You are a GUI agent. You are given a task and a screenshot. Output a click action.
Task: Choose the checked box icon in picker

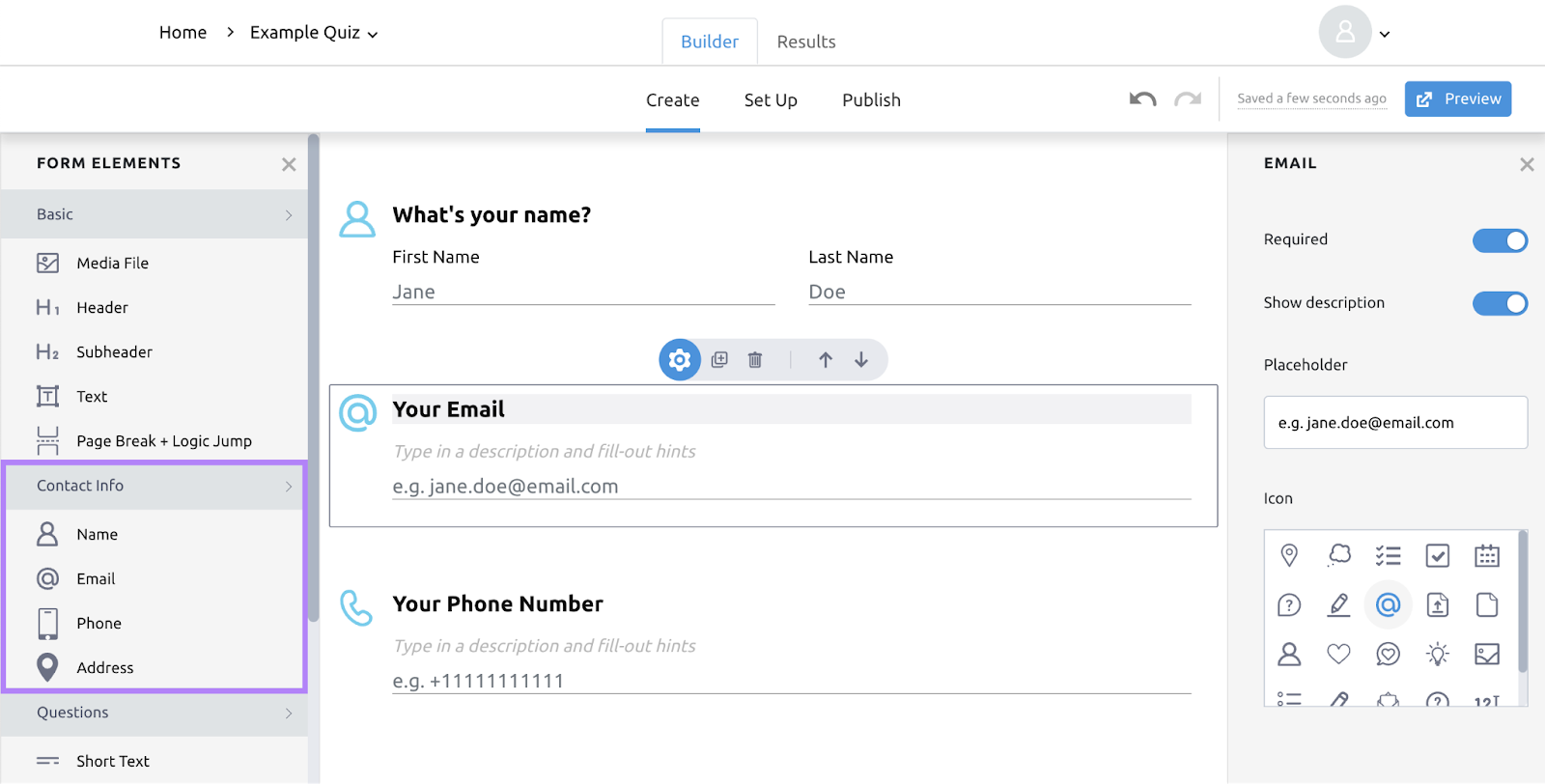[x=1438, y=555]
